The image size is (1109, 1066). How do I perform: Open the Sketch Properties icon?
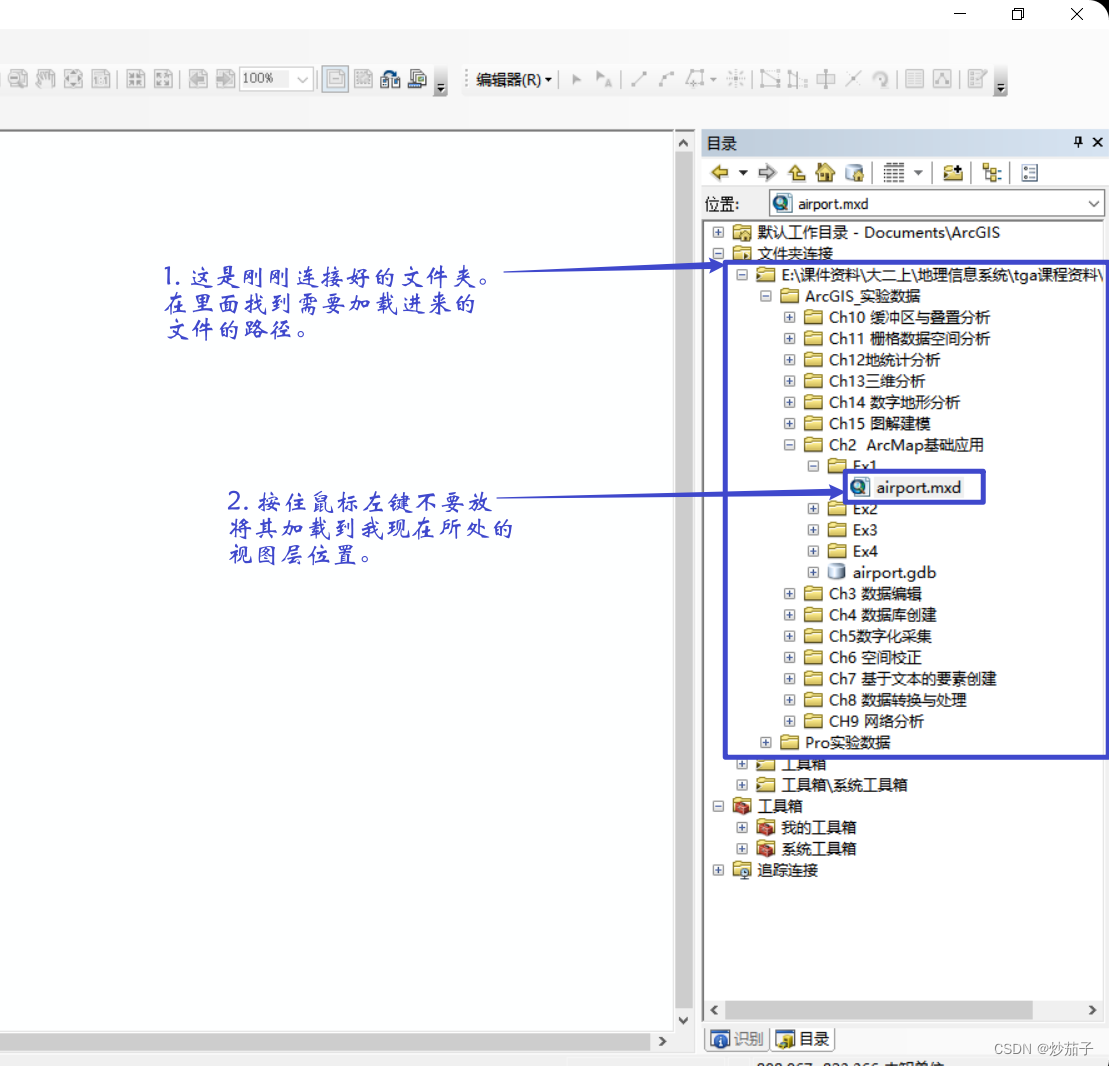tap(942, 79)
